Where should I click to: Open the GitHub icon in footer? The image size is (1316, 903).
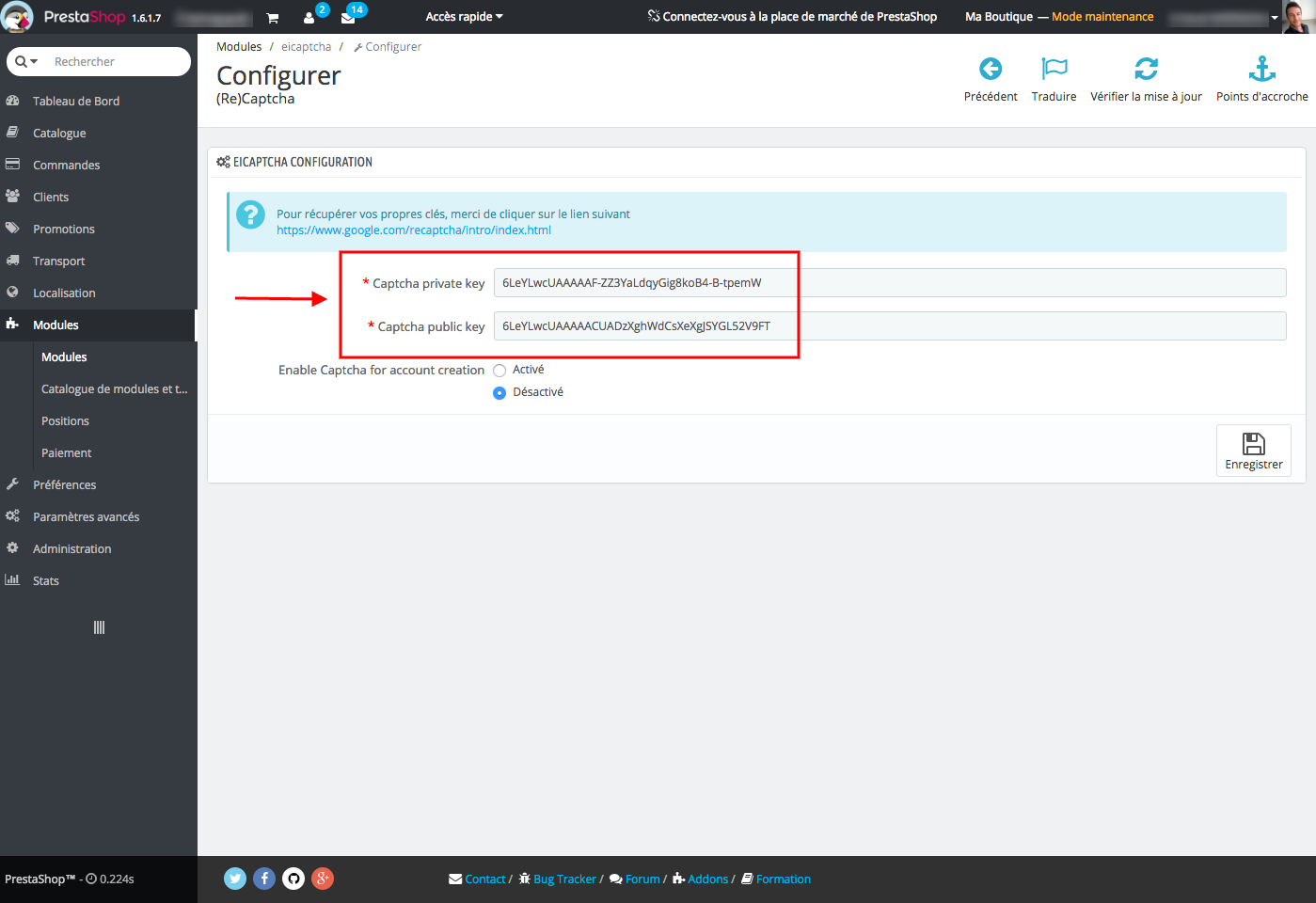tap(293, 879)
